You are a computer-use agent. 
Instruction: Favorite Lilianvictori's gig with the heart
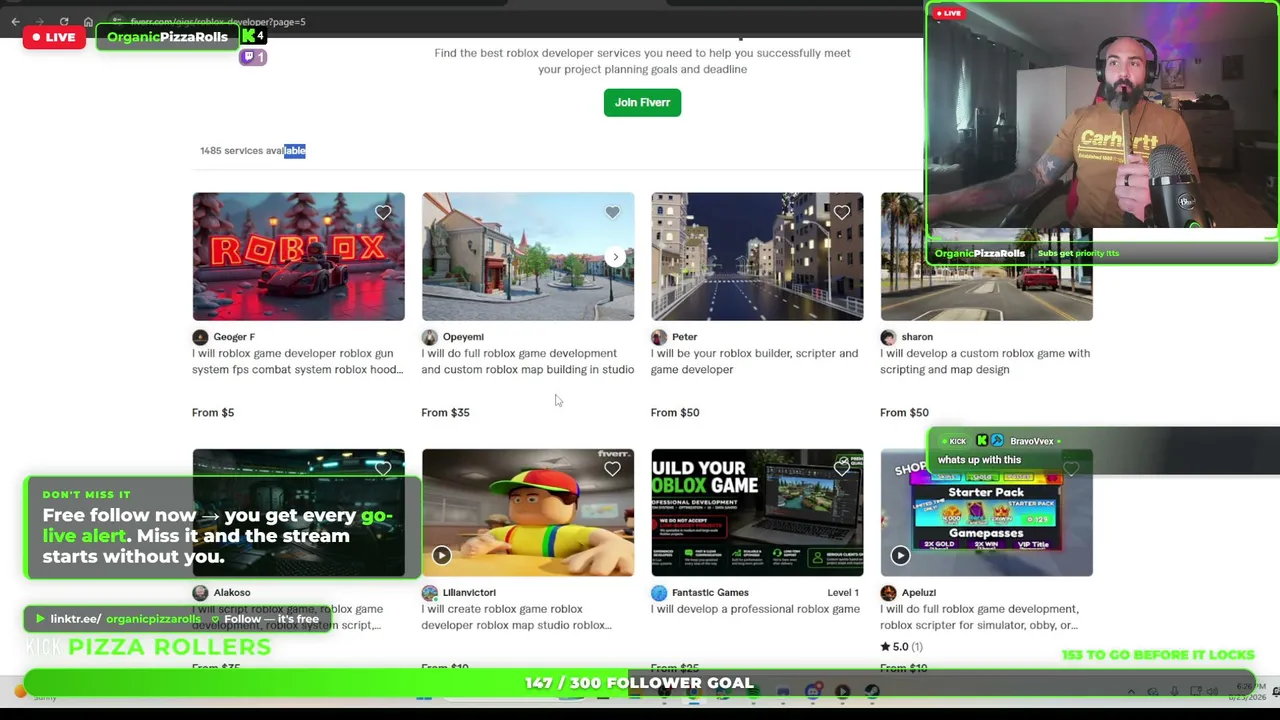tap(612, 468)
